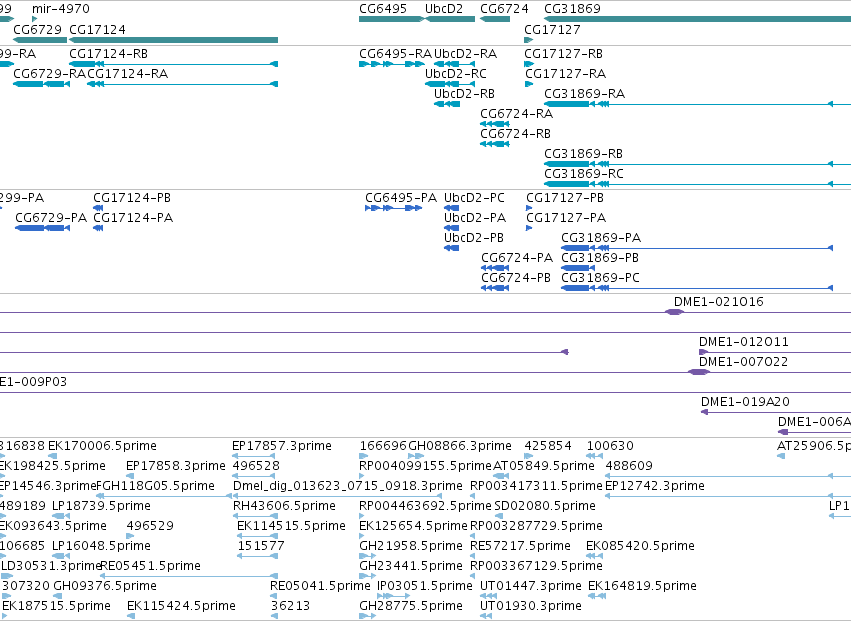
Task: Open the 'SD02080.5prime' EST label
Action: [x=545, y=506]
